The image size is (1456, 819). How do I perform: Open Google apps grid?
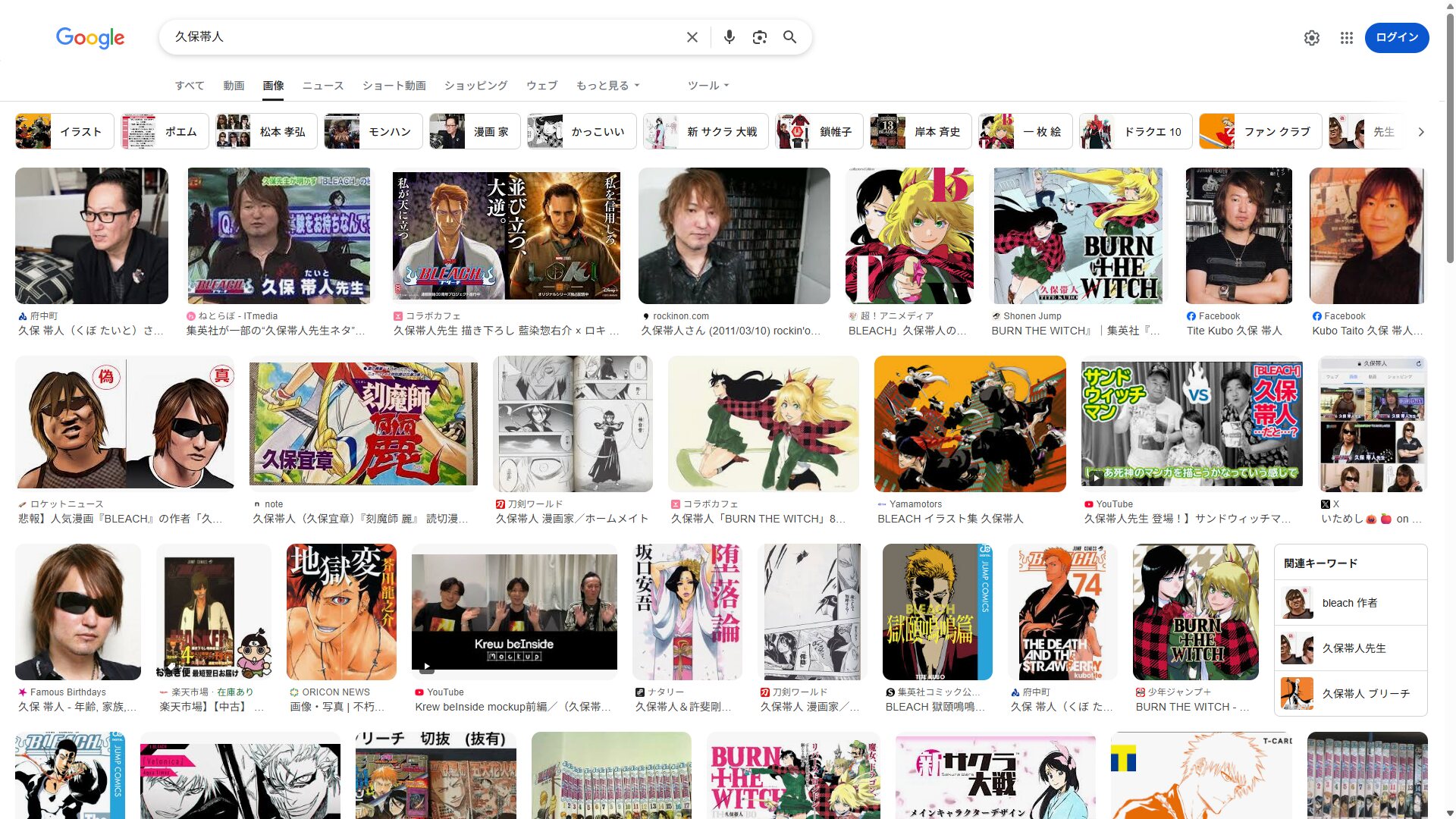(x=1346, y=38)
